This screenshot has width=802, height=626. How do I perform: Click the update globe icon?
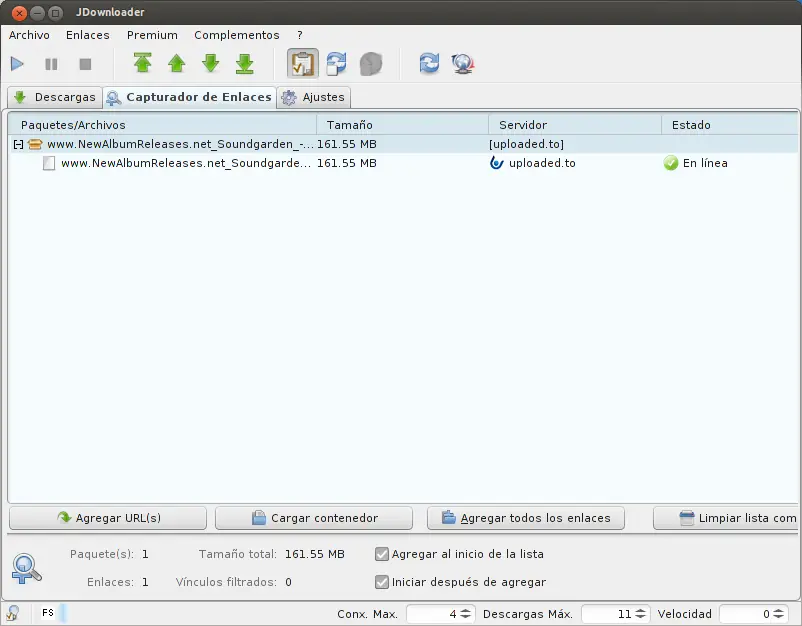[463, 64]
